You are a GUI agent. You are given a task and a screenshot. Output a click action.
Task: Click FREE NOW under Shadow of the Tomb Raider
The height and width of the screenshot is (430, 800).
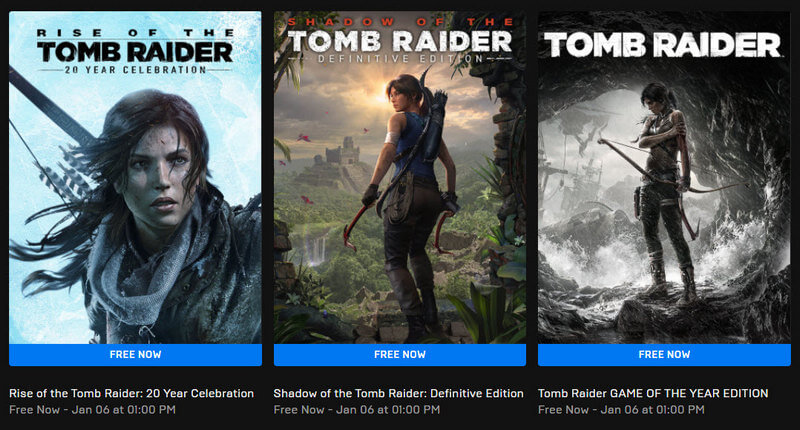tap(399, 355)
